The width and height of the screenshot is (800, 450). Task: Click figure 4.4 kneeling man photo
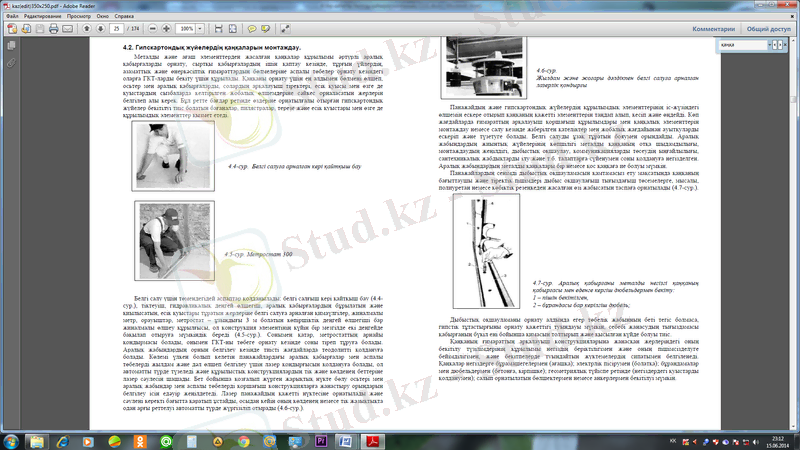[173, 156]
